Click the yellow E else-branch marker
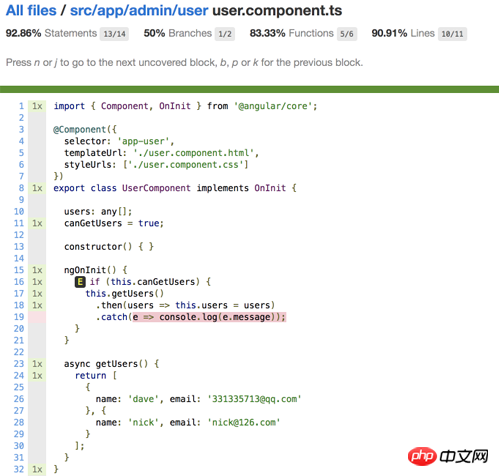Image resolution: width=499 pixels, height=476 pixels. 80,282
